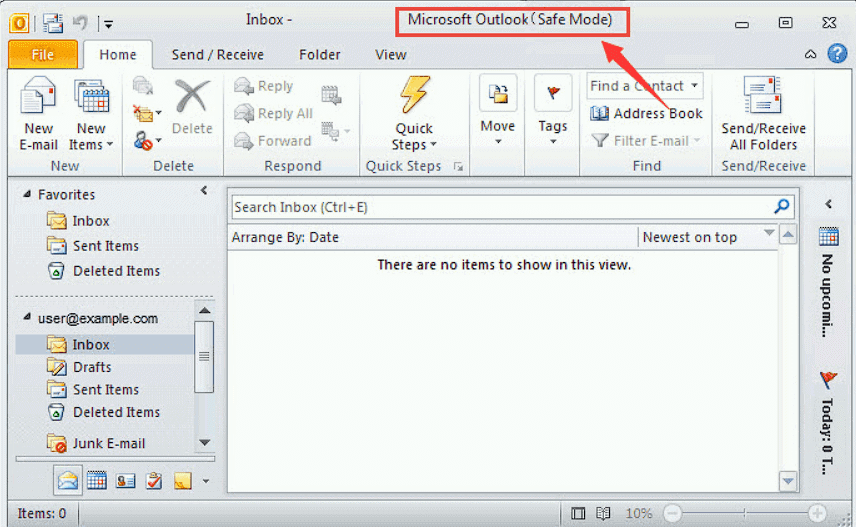Image resolution: width=856 pixels, height=527 pixels.
Task: Click the Find a Contact box
Action: [x=644, y=86]
